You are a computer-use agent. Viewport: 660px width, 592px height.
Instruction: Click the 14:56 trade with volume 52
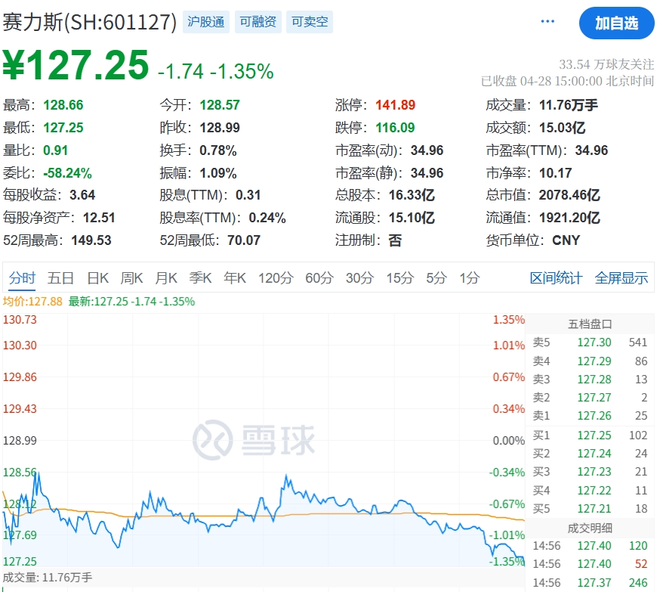590,564
